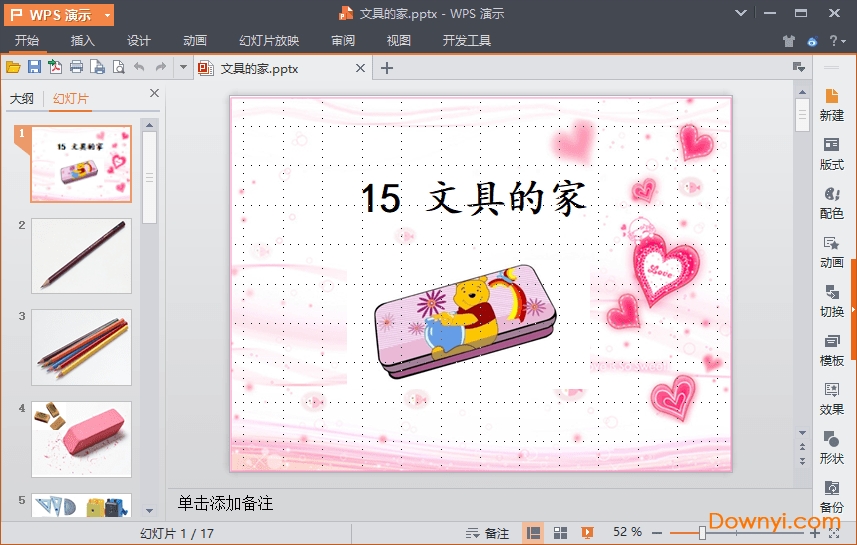
Task: Open the 动画 animation side pane
Action: pos(831,252)
